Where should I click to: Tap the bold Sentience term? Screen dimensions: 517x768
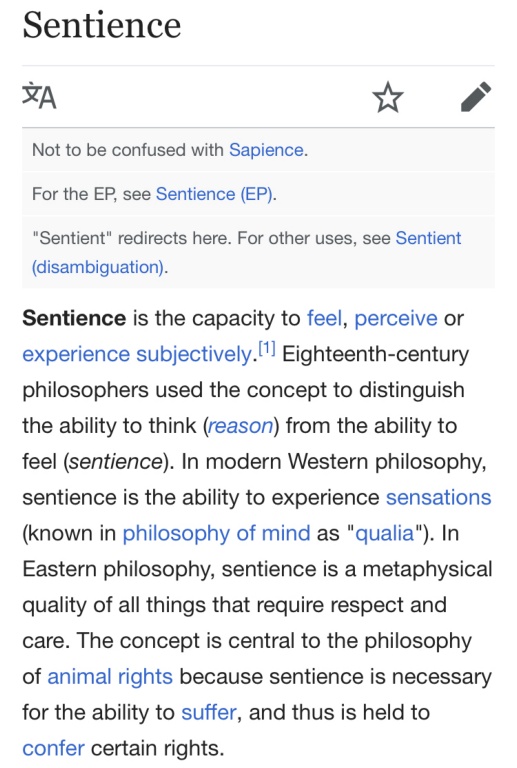tap(74, 318)
